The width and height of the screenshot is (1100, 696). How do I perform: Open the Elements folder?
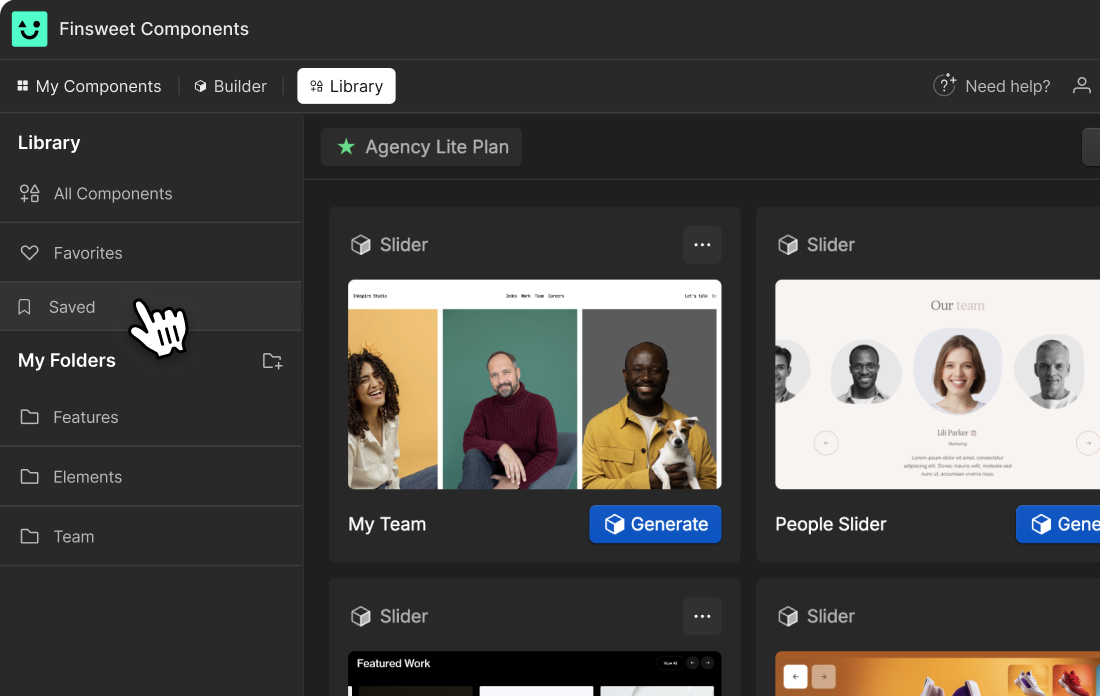point(151,476)
